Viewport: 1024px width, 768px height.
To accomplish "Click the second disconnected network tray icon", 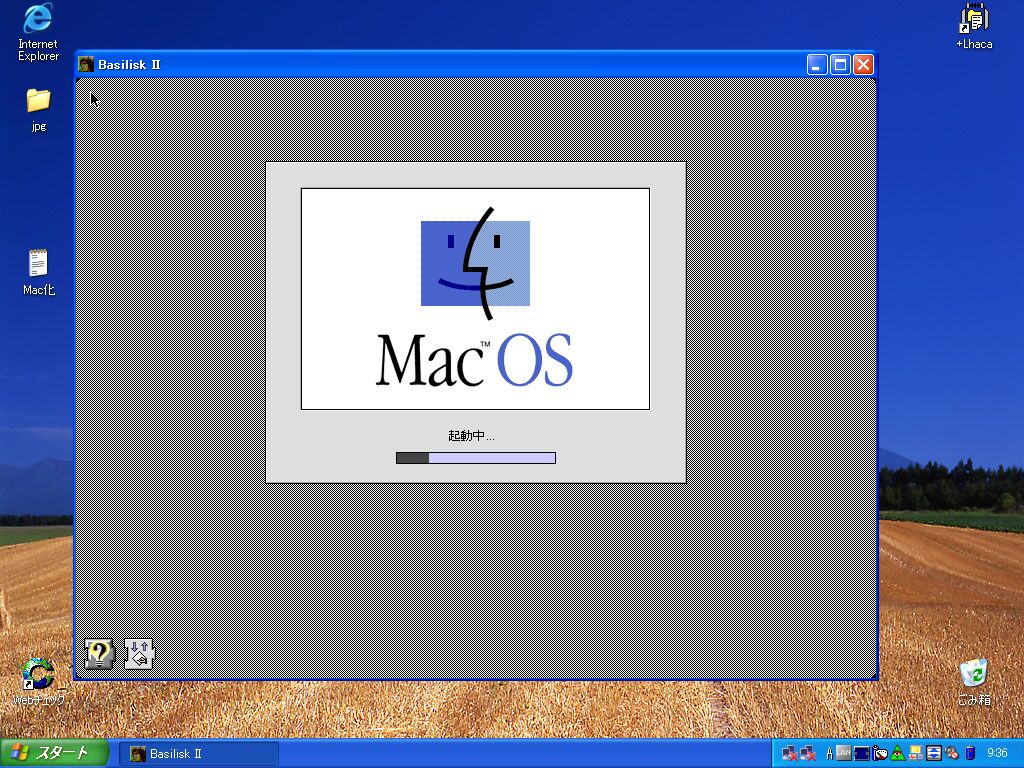I will coord(808,754).
